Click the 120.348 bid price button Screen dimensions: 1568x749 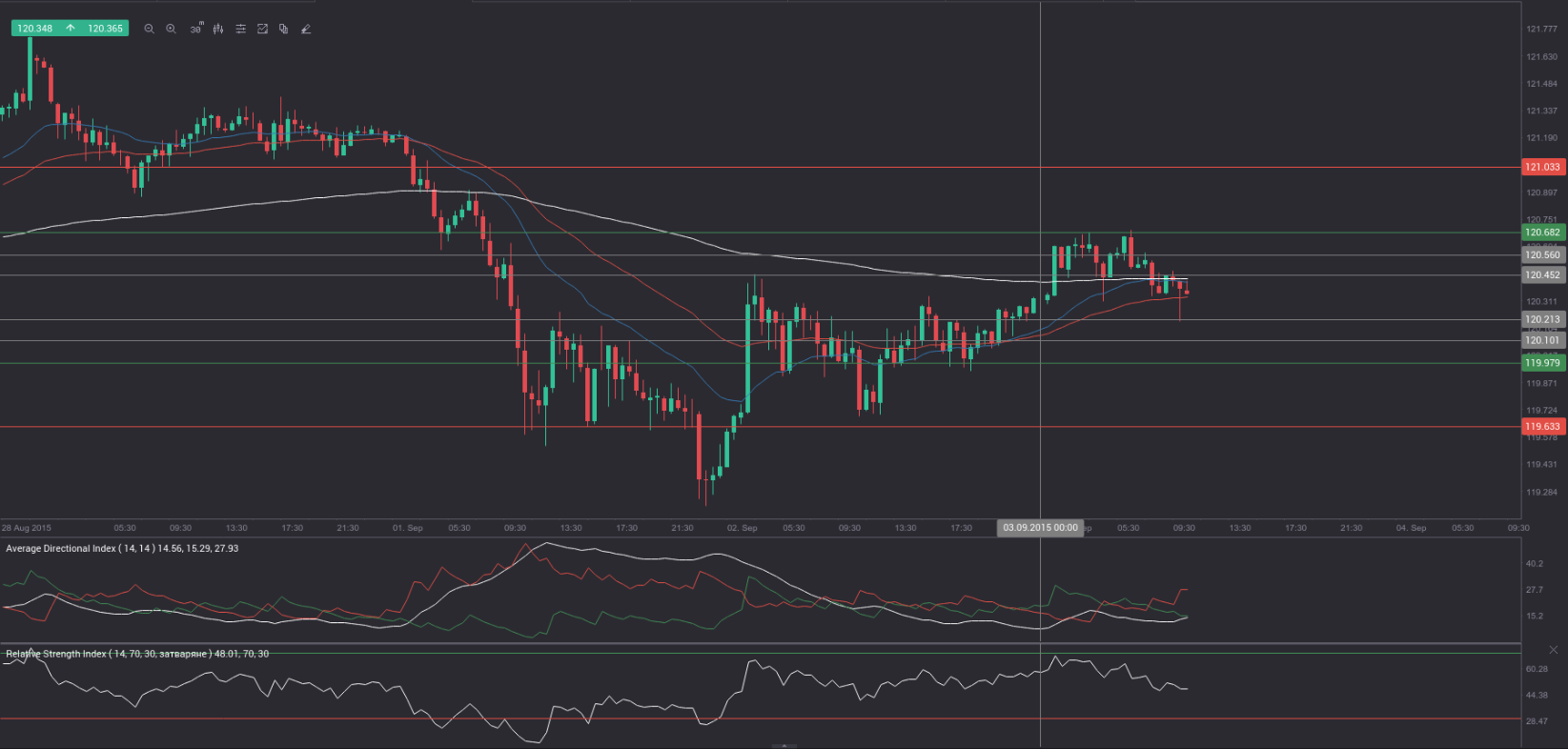pos(35,29)
